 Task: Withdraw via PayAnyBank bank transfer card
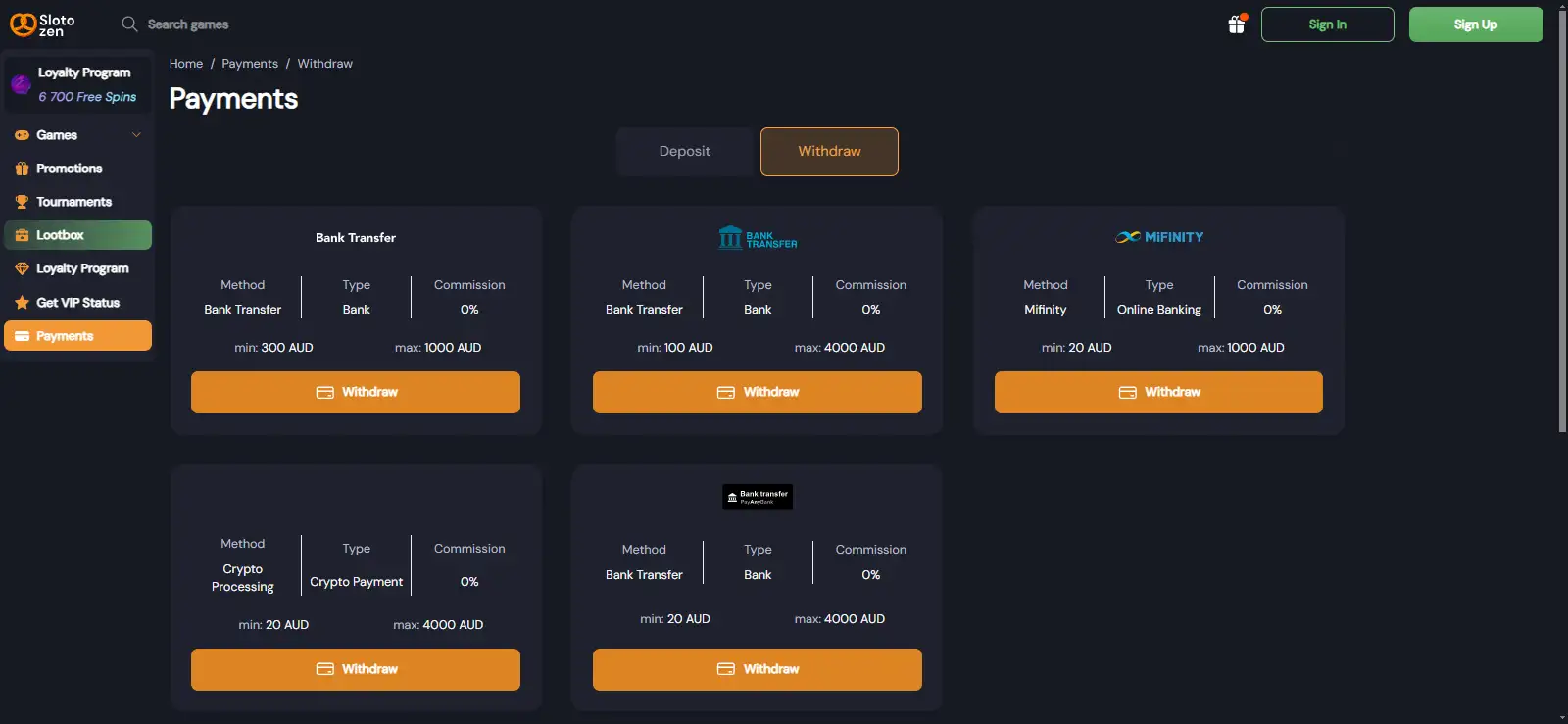tap(758, 669)
